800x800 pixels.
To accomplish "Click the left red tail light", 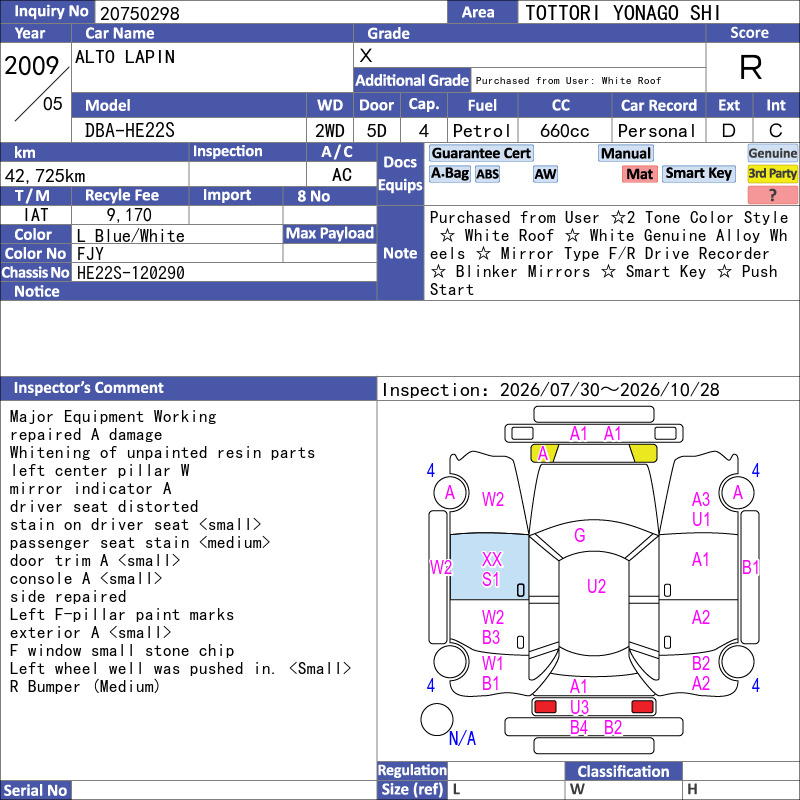I will click(x=544, y=707).
